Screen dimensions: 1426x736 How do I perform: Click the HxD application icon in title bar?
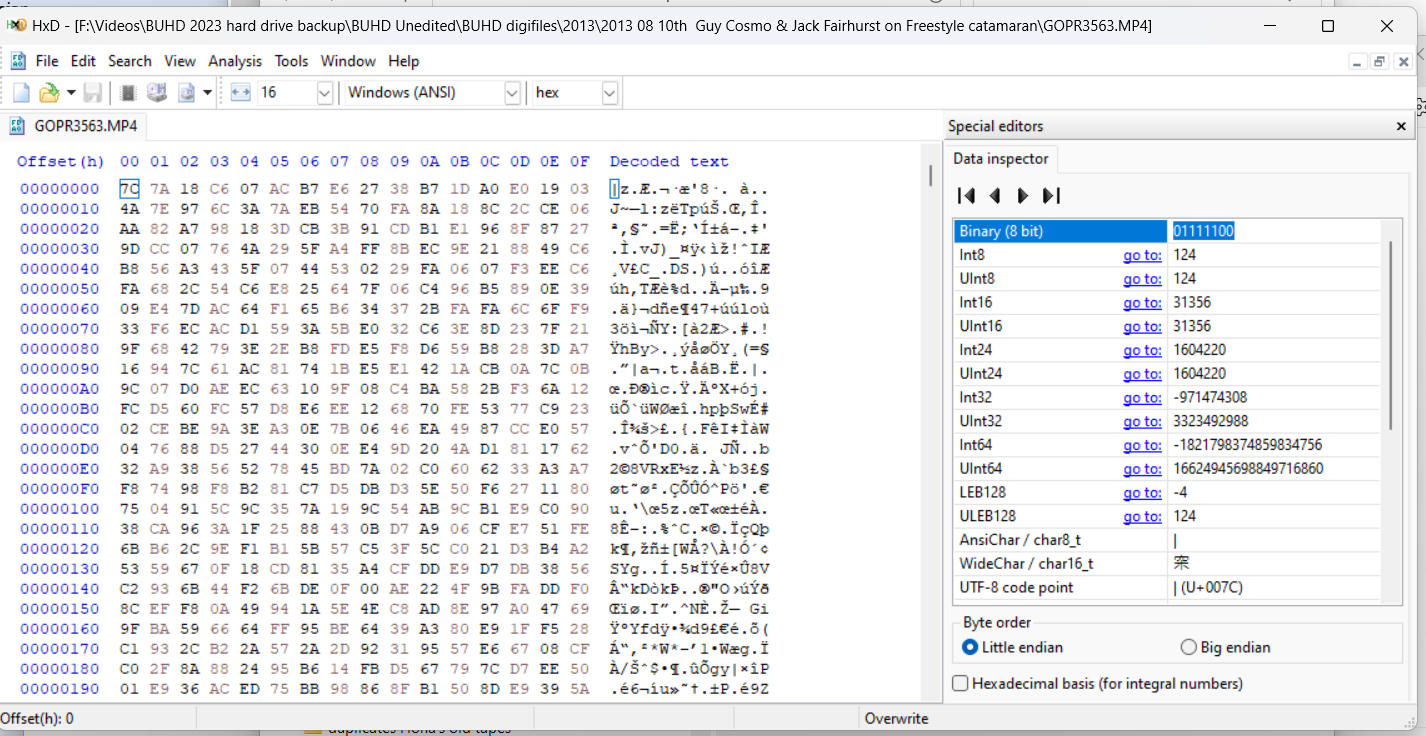[17, 26]
